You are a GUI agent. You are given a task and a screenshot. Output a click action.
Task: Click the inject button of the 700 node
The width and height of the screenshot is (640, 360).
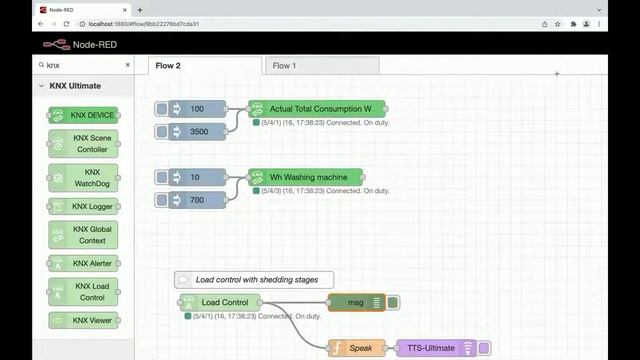click(162, 200)
